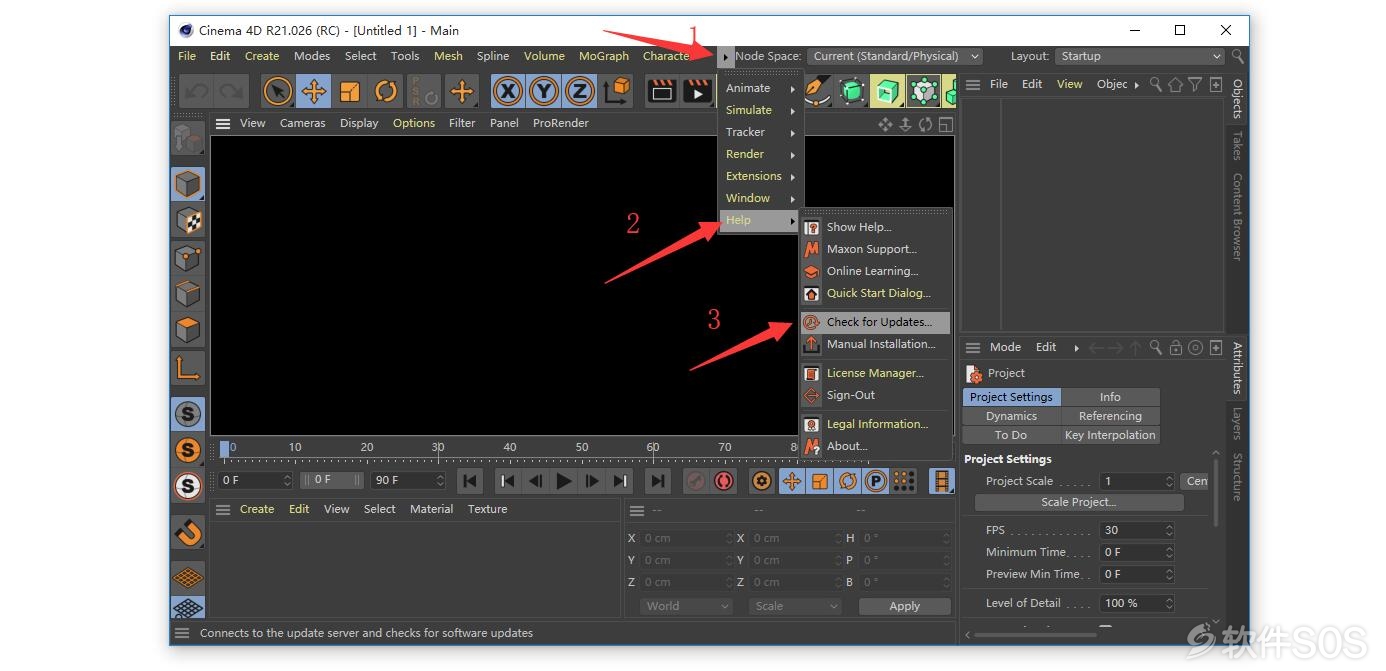
Task: Click the lock icon in Attributes manager
Action: [1176, 347]
